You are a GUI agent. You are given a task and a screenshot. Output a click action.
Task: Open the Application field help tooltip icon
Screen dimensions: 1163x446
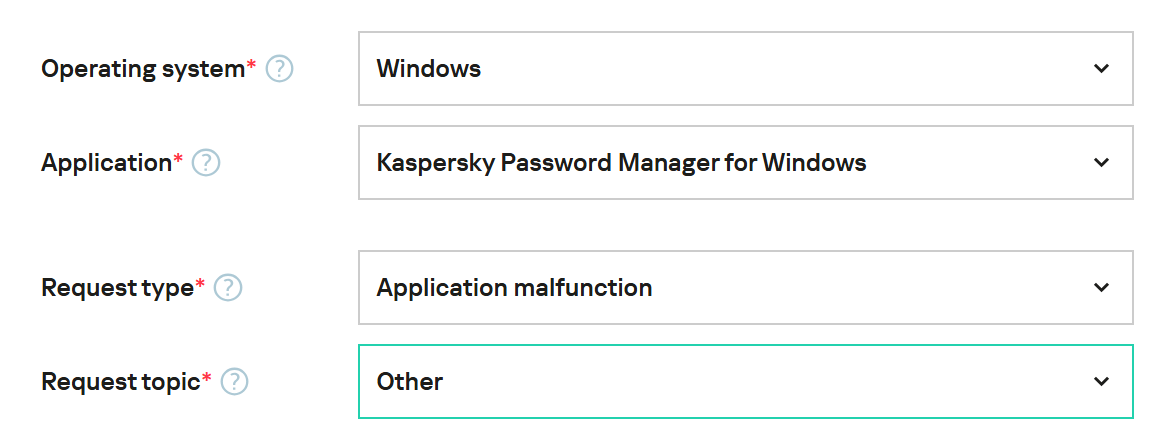coord(205,163)
